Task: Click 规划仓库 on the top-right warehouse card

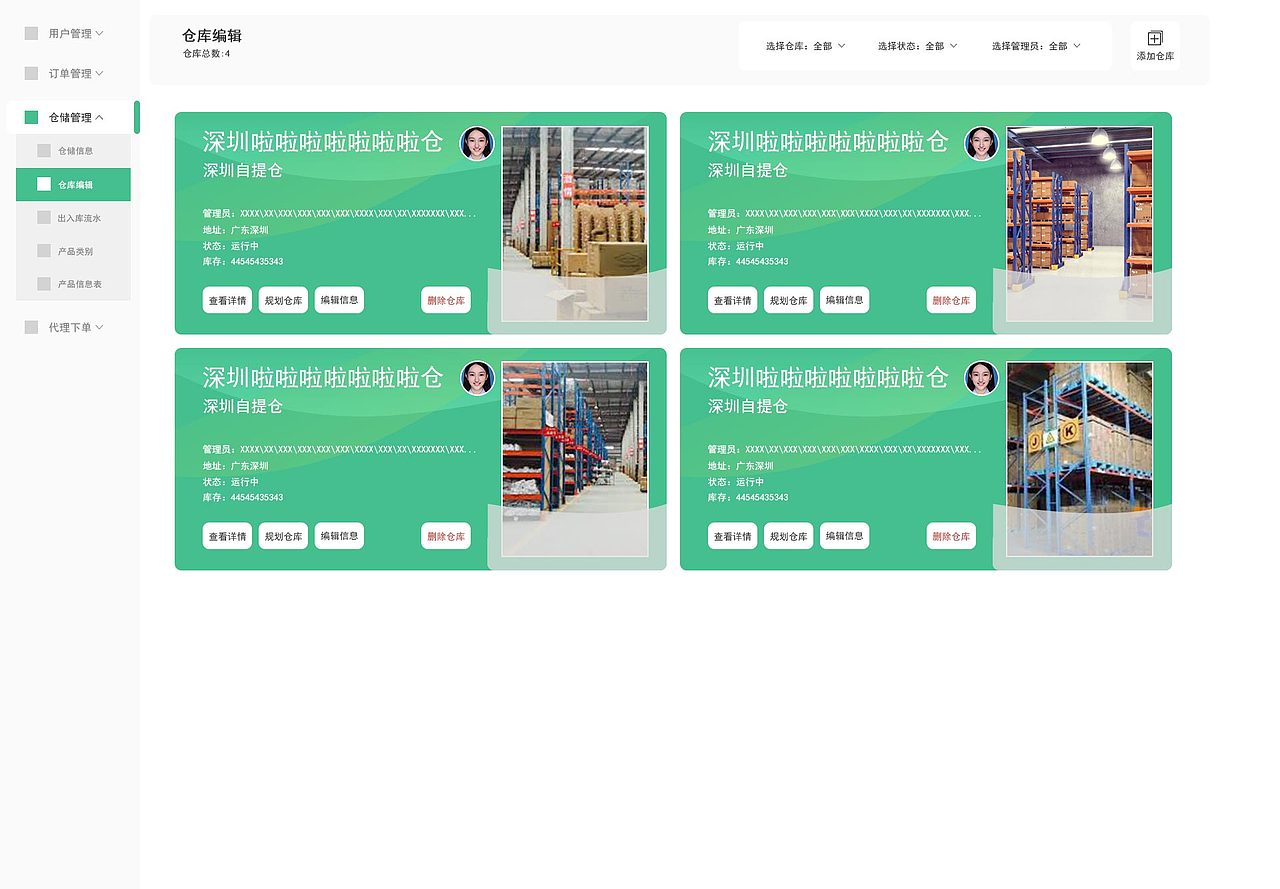Action: click(789, 300)
